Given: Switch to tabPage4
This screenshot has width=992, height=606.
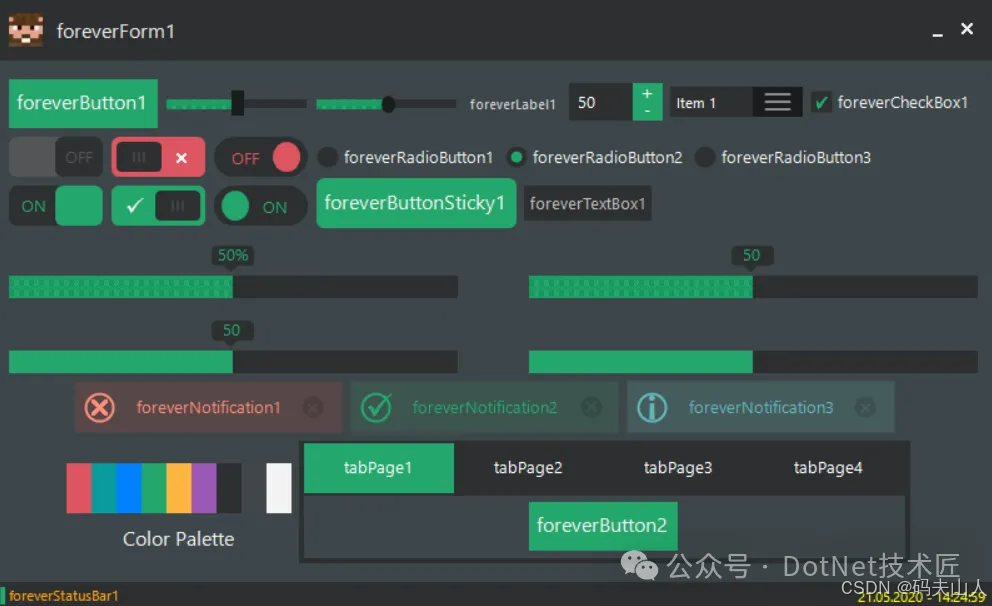Looking at the screenshot, I should [828, 468].
